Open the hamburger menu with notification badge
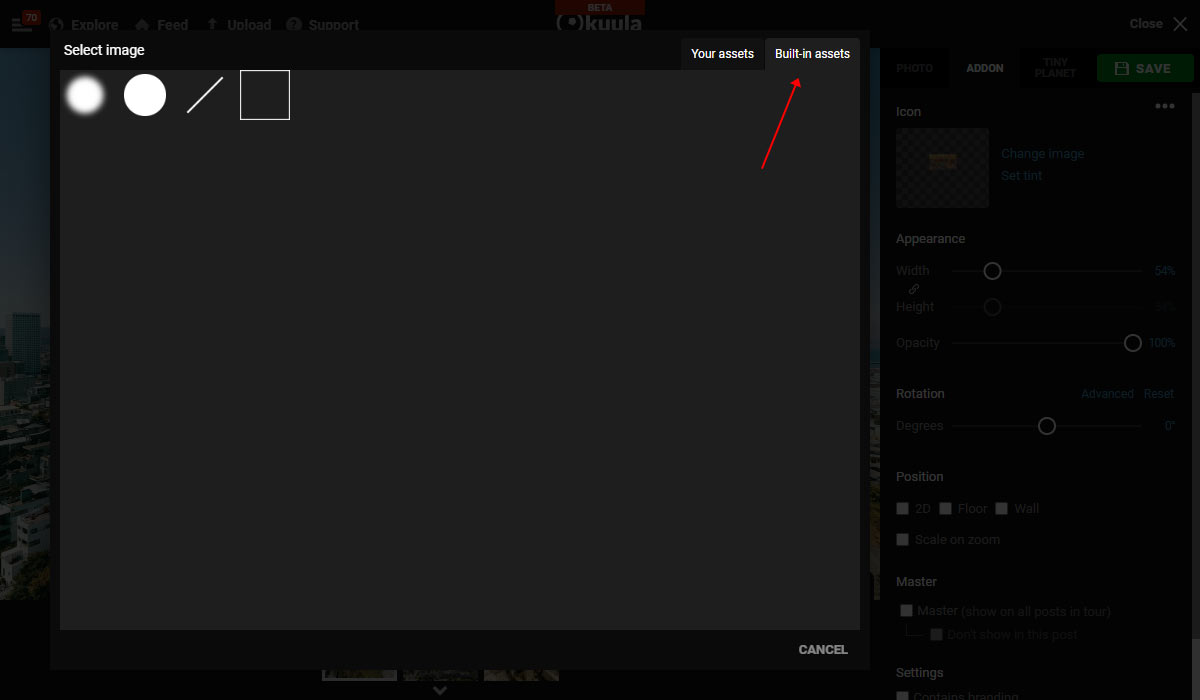 pos(24,22)
